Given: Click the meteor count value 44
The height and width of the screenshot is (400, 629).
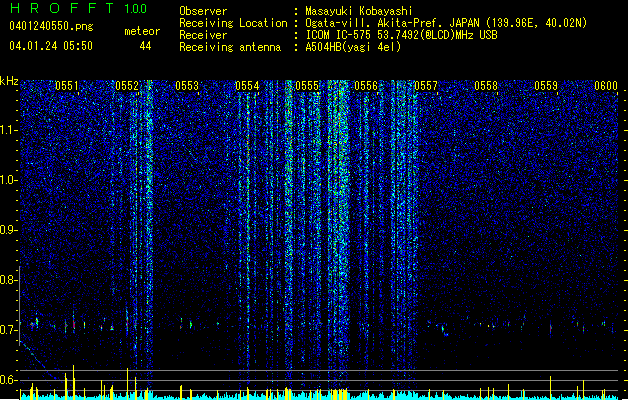Looking at the screenshot, I should pos(145,46).
